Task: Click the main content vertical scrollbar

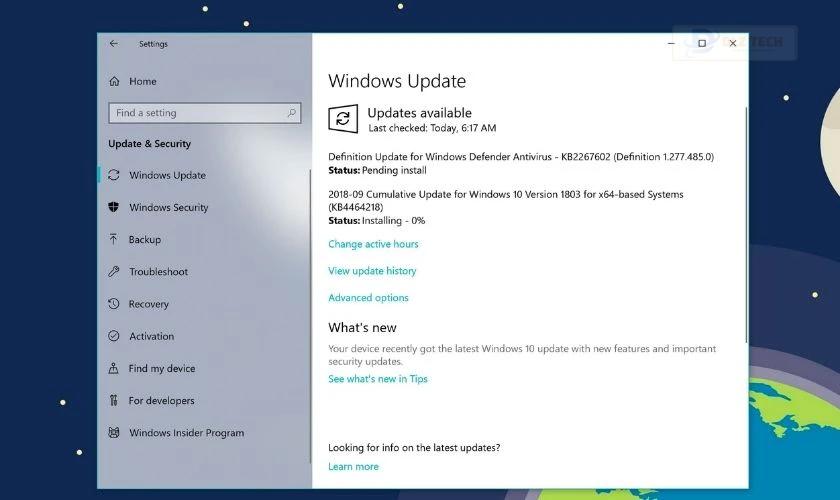Action: click(x=746, y=225)
